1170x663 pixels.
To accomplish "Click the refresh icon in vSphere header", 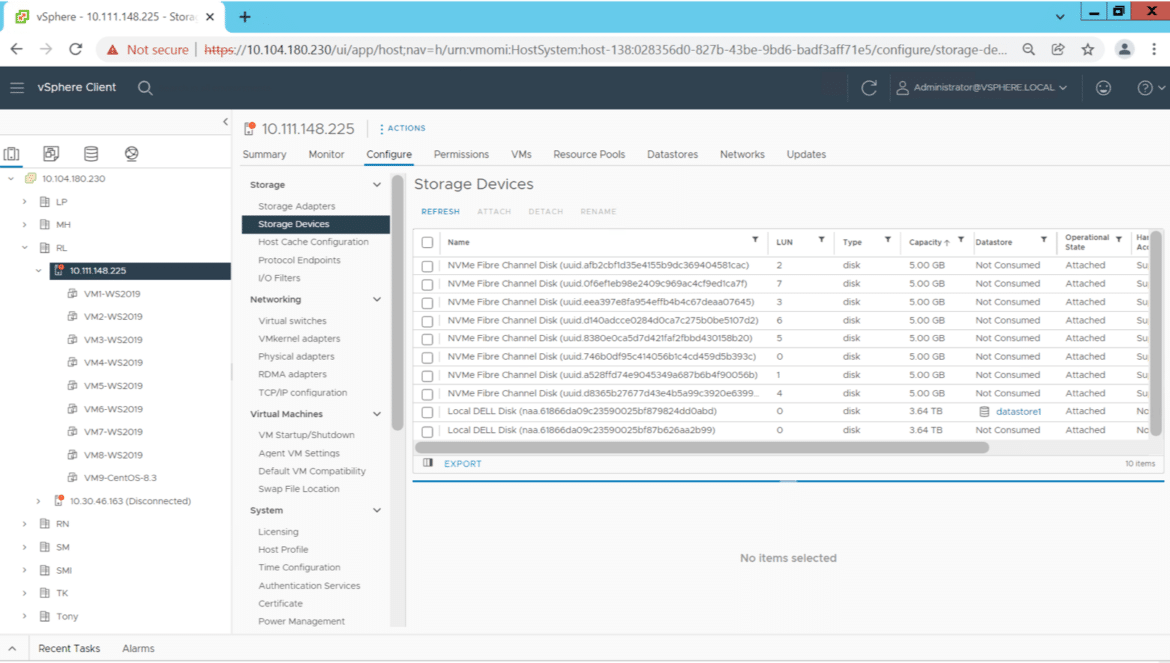I will (869, 88).
